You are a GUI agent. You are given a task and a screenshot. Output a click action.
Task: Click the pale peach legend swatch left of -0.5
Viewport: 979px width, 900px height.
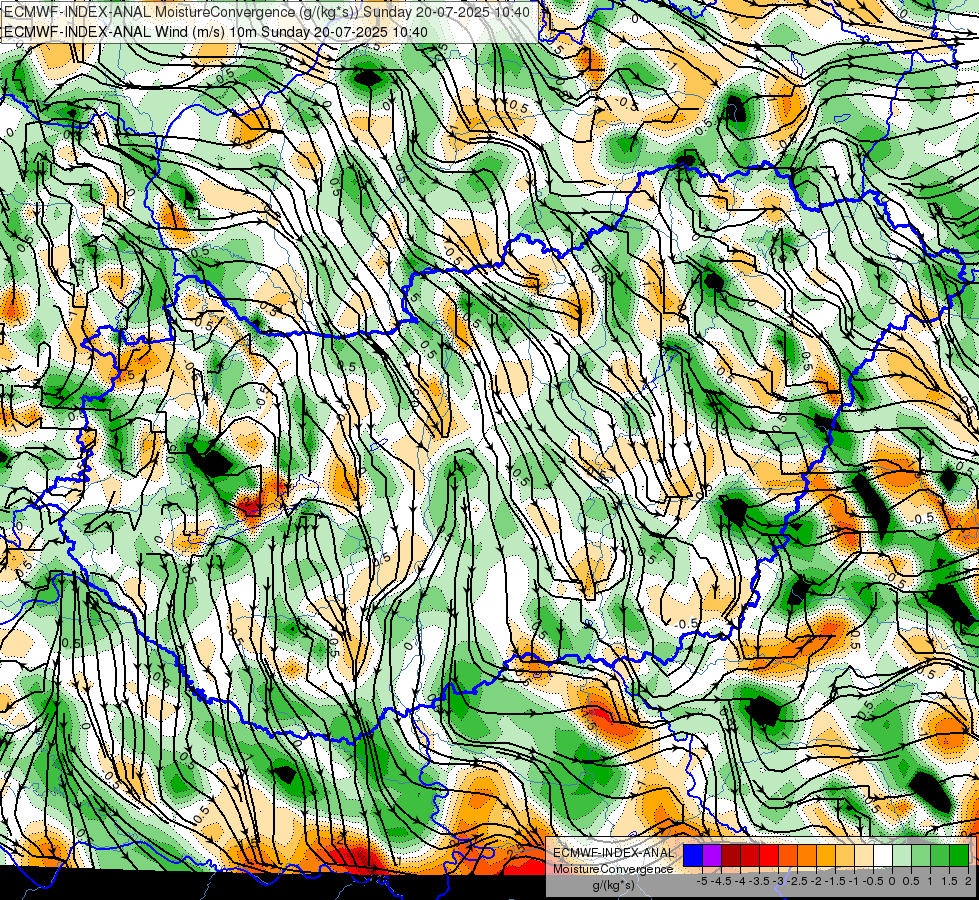(x=864, y=855)
